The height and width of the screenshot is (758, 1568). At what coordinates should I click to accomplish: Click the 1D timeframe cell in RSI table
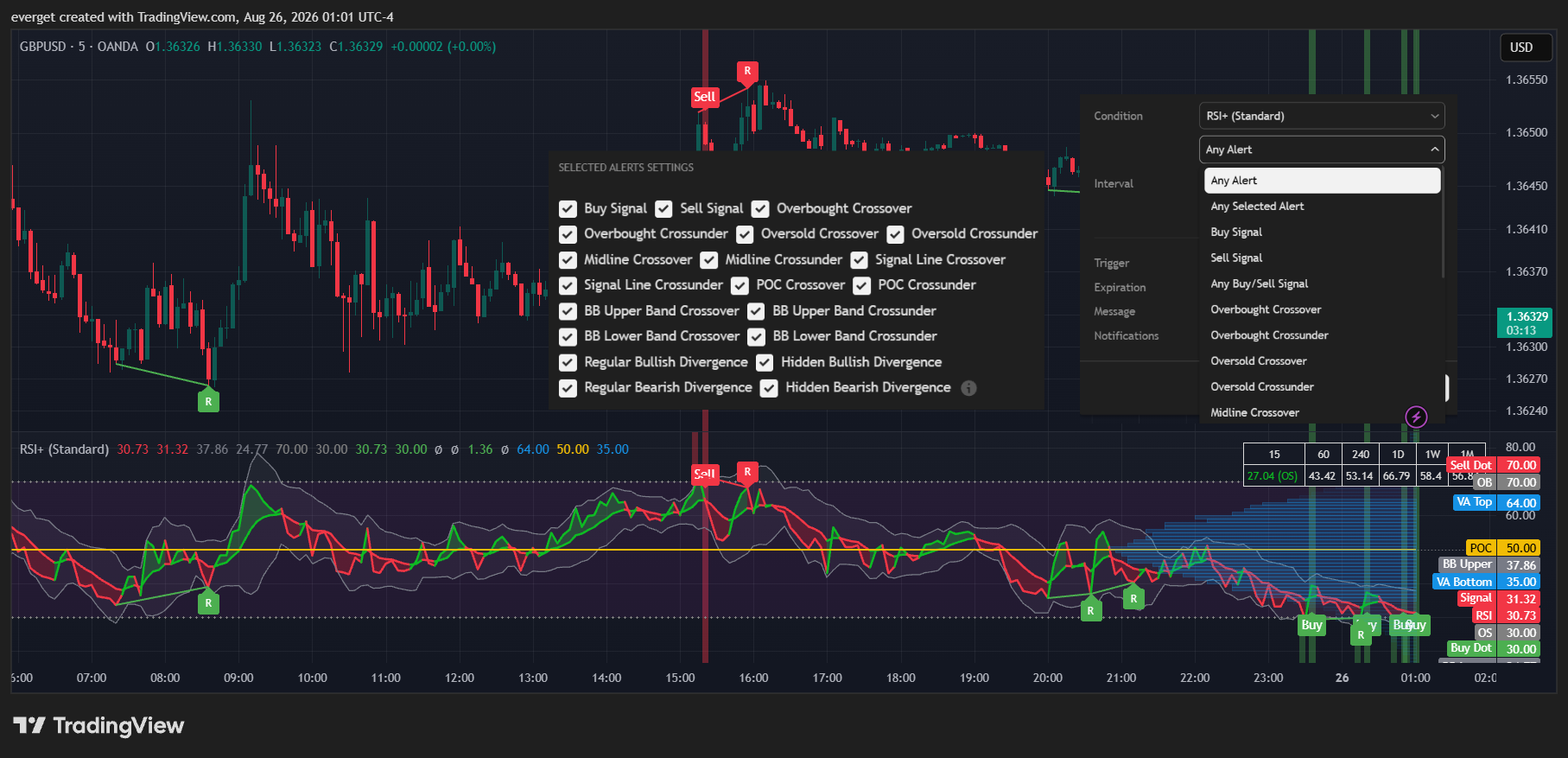click(1398, 454)
